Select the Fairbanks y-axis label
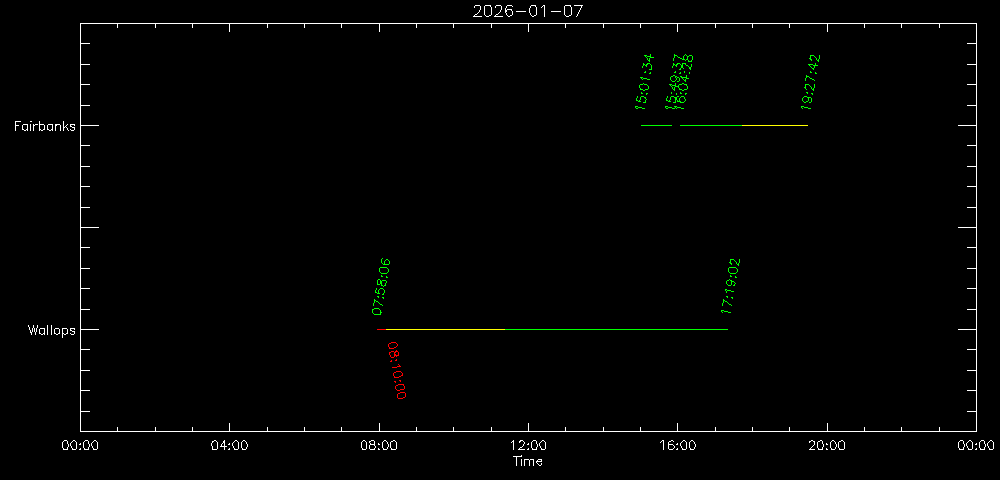This screenshot has width=1000, height=480. click(x=44, y=126)
